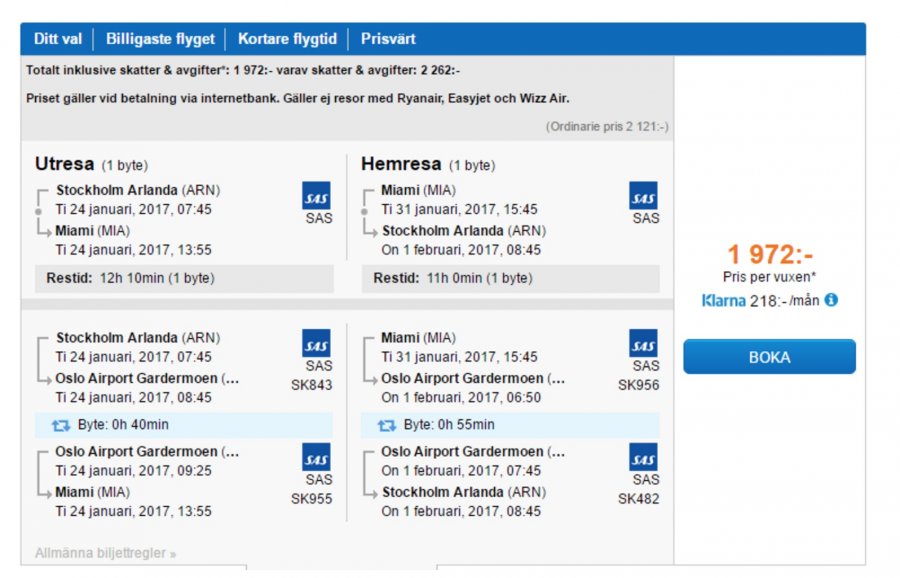The width and height of the screenshot is (900, 578).
Task: Switch to the Billigaste flyget tab
Action: (160, 39)
